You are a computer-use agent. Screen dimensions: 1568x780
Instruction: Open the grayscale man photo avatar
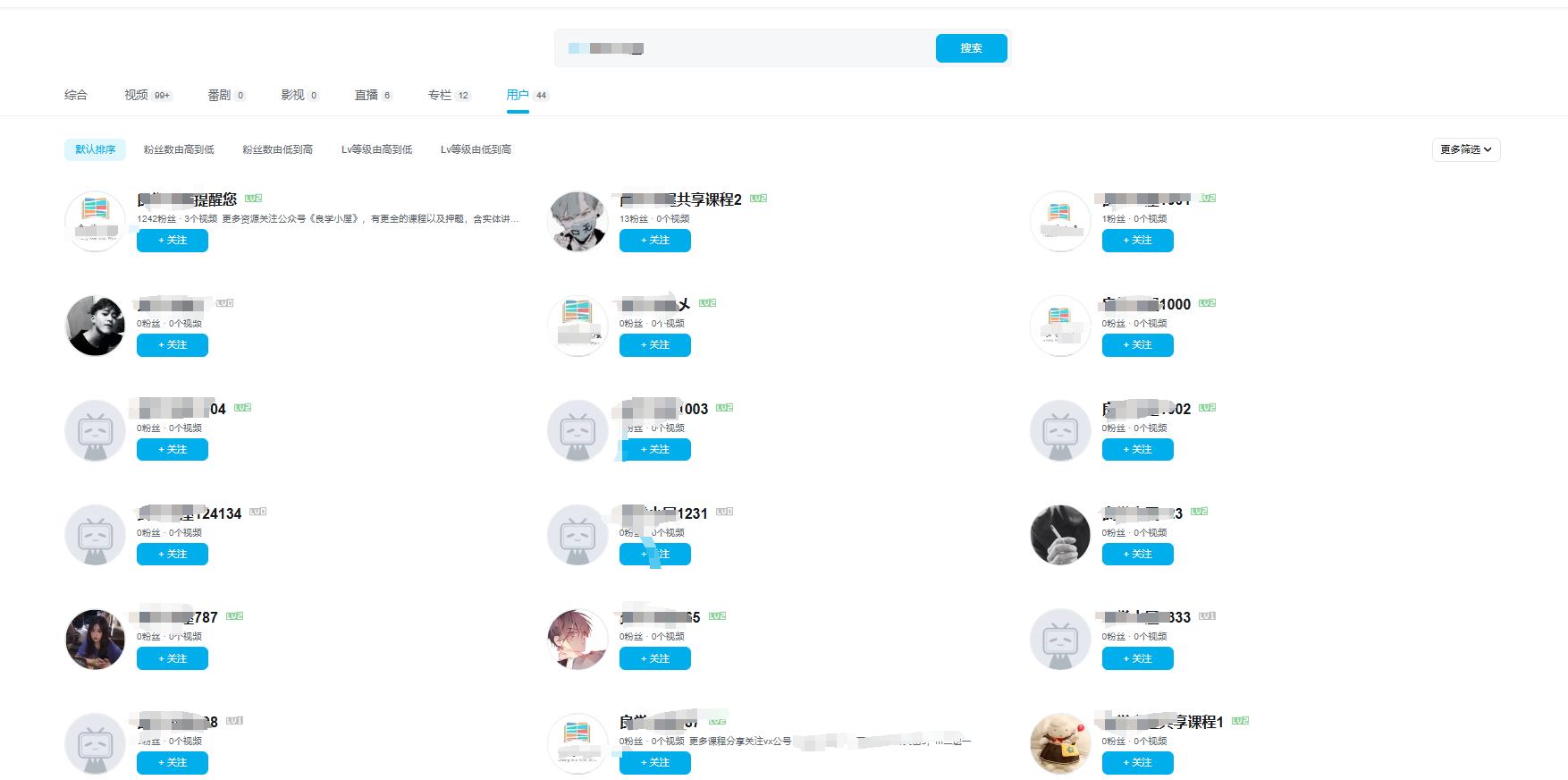point(95,326)
